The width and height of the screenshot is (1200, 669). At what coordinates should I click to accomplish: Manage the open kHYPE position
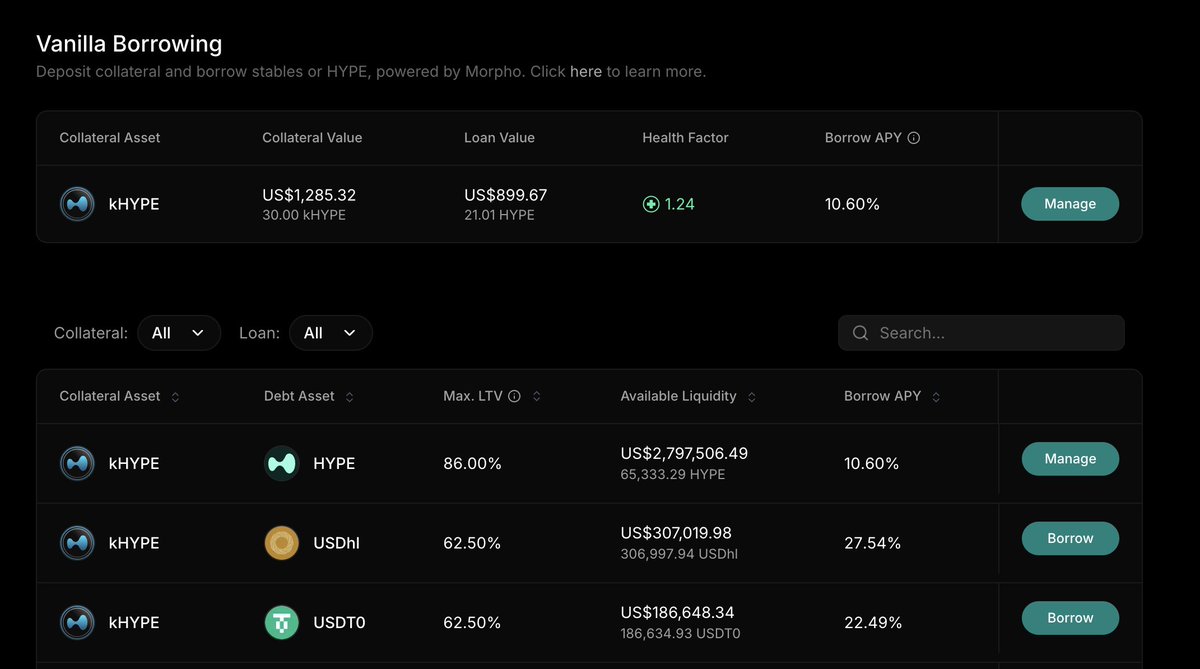[1070, 204]
